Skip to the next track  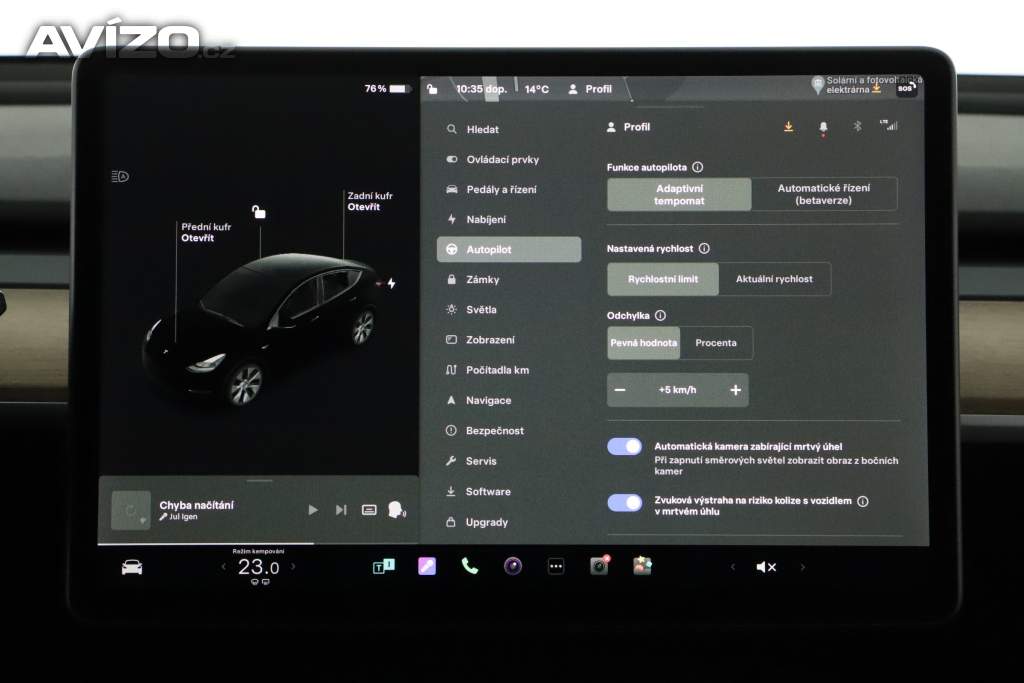341,509
